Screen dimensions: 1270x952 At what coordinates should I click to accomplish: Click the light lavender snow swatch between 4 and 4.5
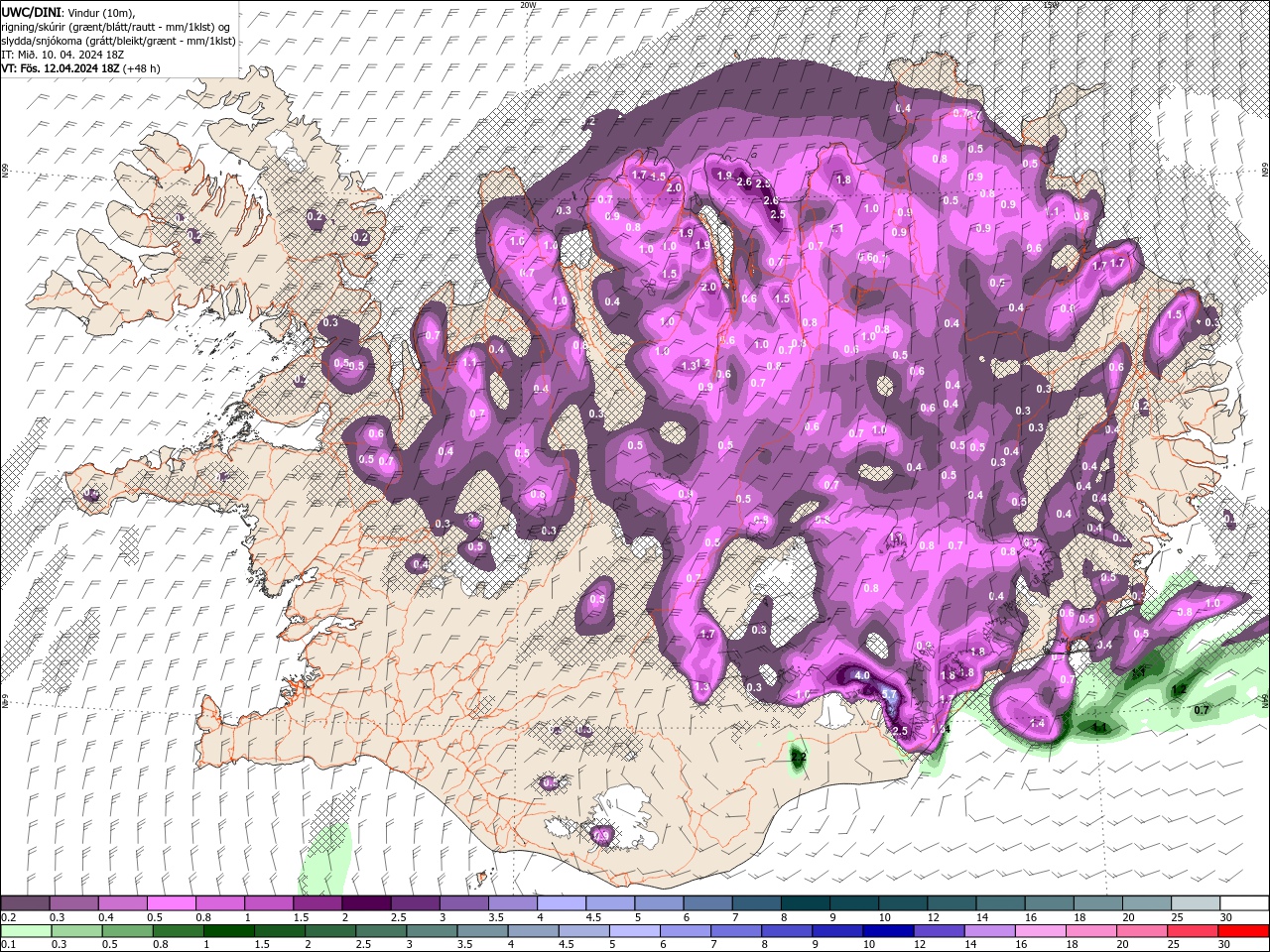click(x=562, y=903)
